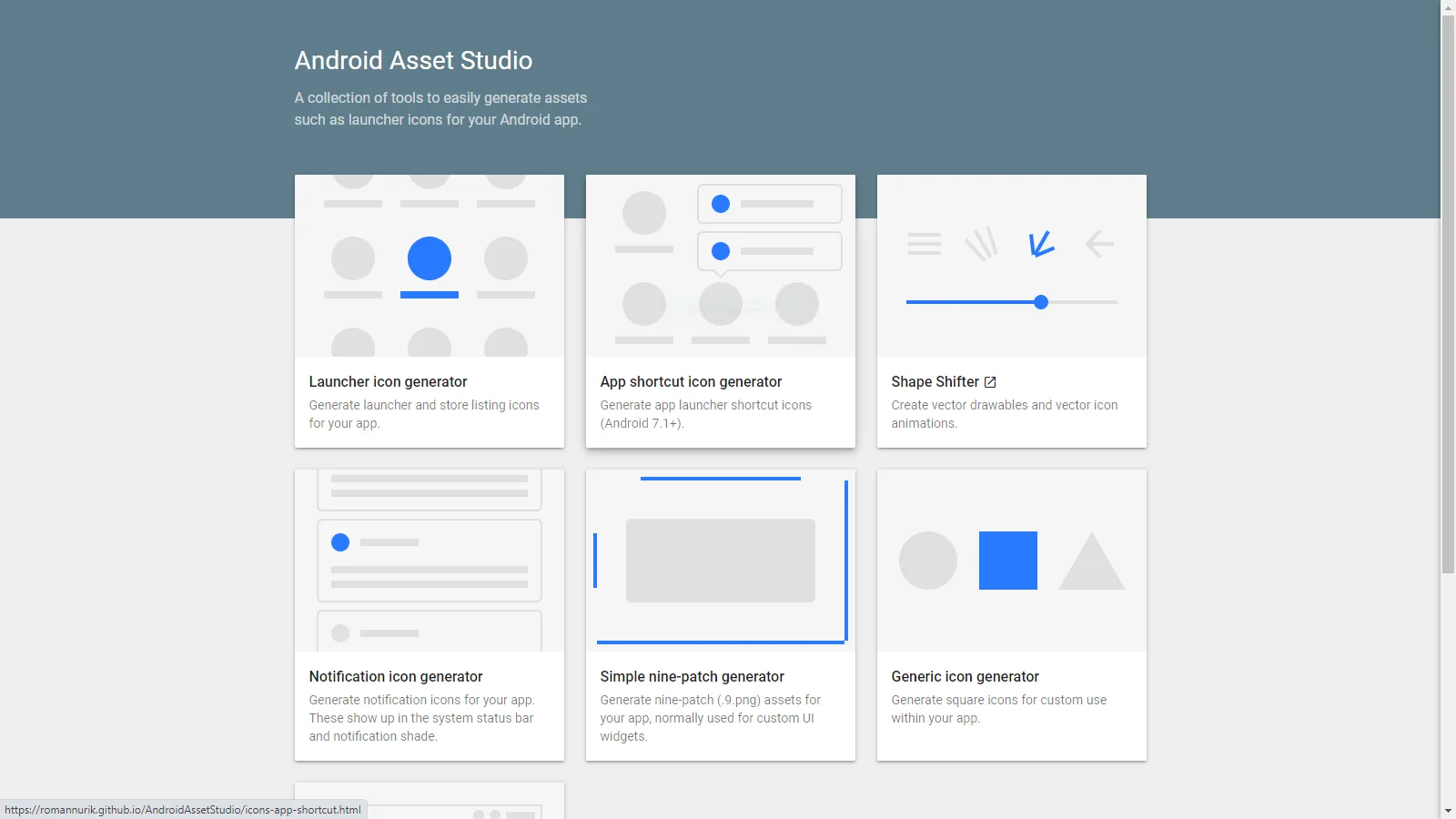1456x819 pixels.
Task: Click the external-link icon beside Shape Shifter
Action: pyautogui.click(x=989, y=382)
